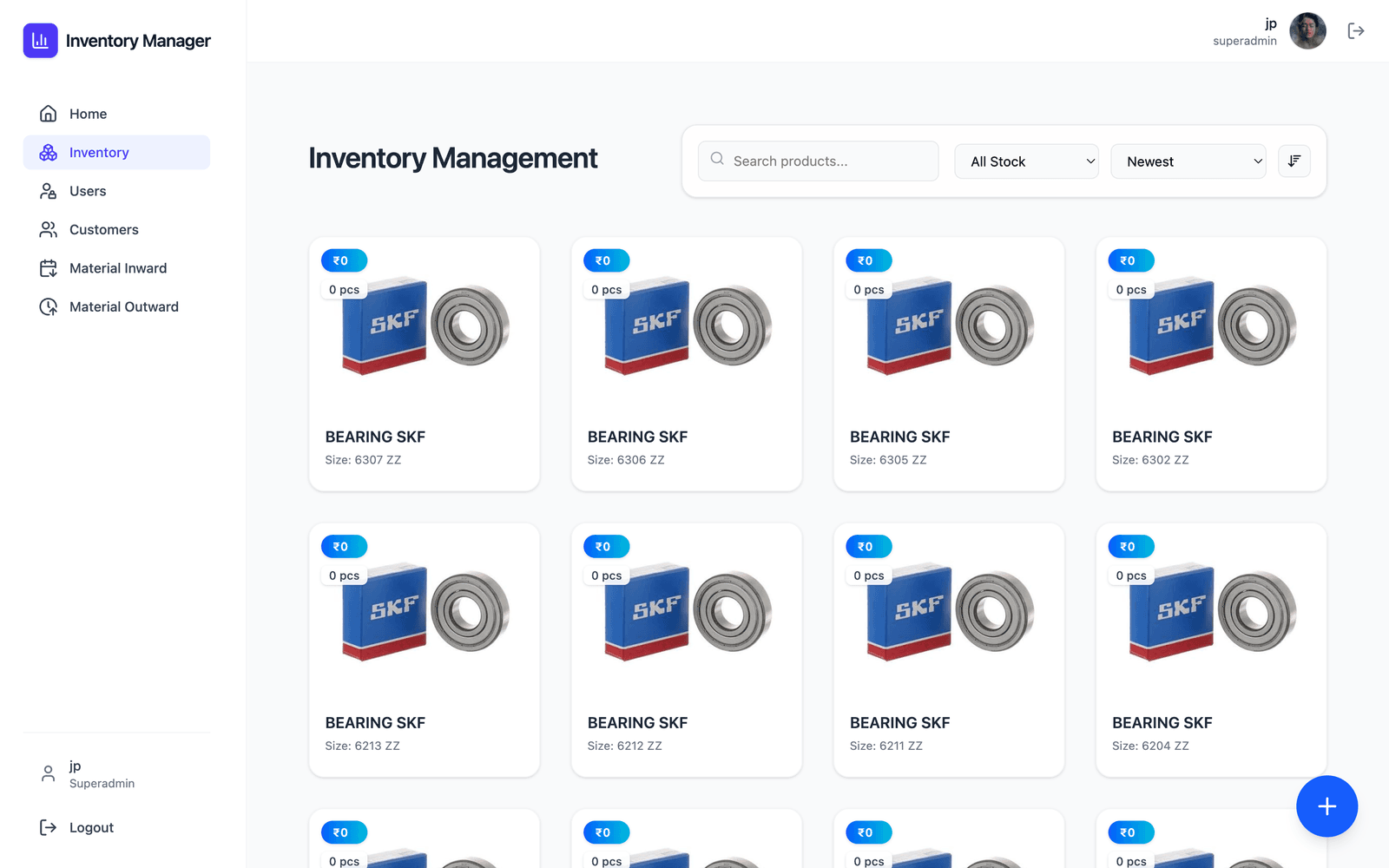1389x868 pixels.
Task: Click the sidebar Logout label
Action: (x=91, y=828)
